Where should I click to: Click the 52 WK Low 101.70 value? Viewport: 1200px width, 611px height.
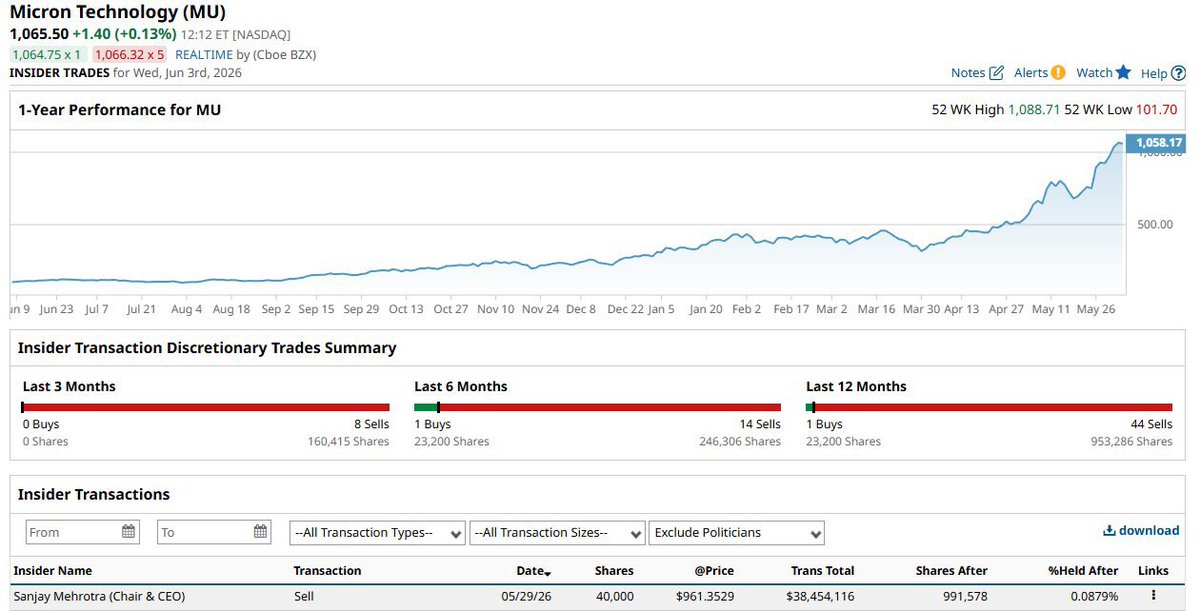coord(1159,110)
